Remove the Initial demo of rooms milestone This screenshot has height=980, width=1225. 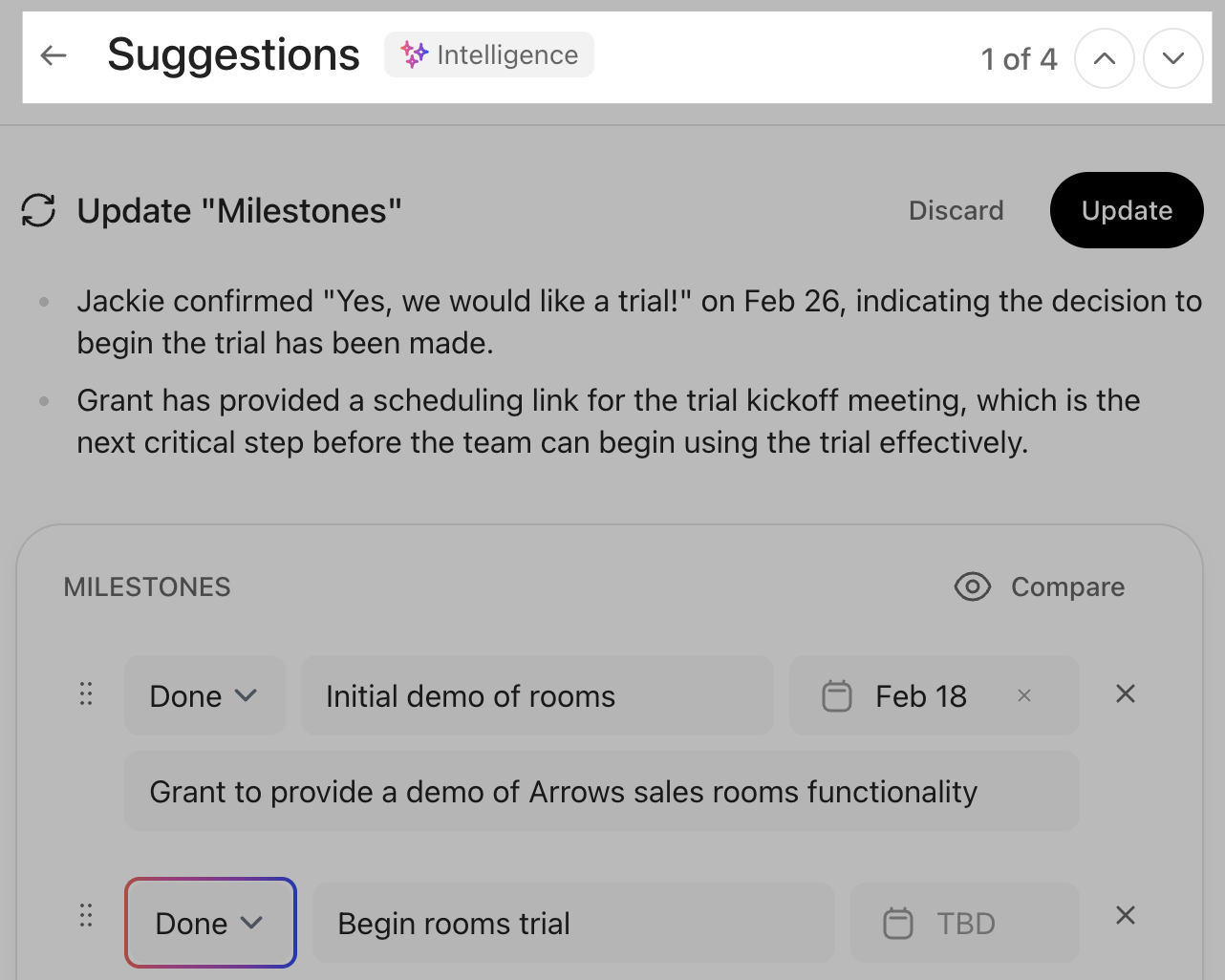tap(1126, 694)
